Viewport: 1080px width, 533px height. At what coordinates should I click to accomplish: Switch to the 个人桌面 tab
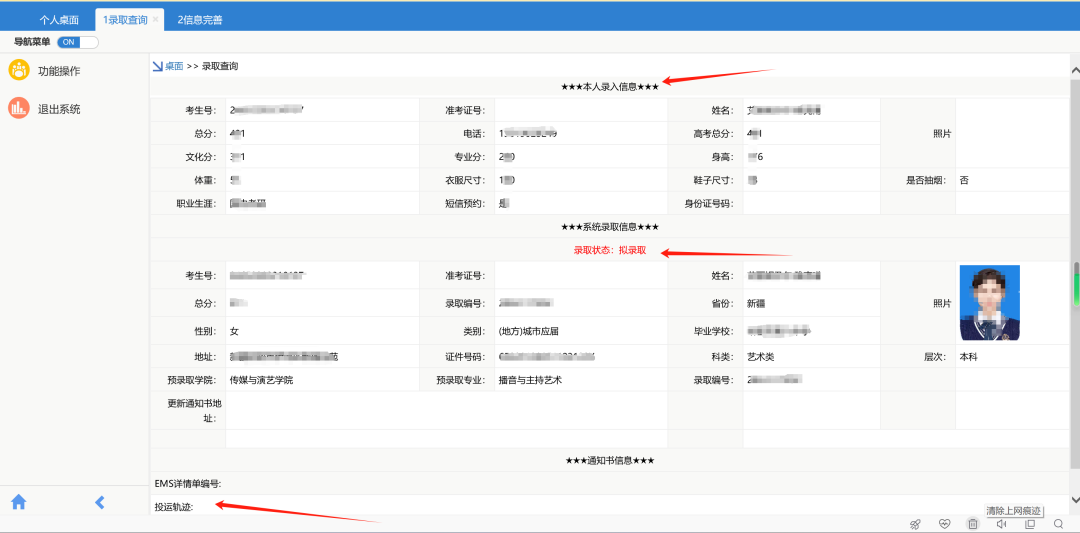pyautogui.click(x=60, y=19)
